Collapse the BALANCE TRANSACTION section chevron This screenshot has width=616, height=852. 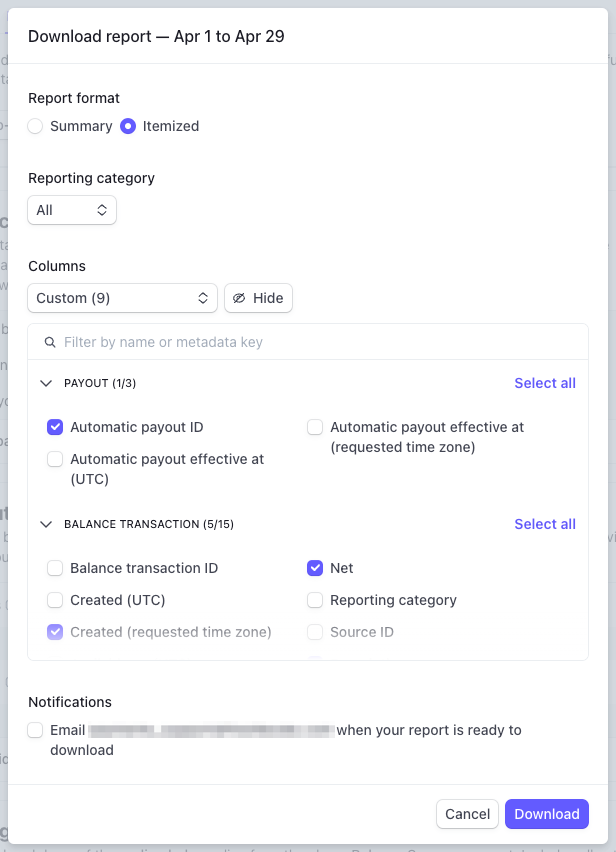tap(45, 524)
